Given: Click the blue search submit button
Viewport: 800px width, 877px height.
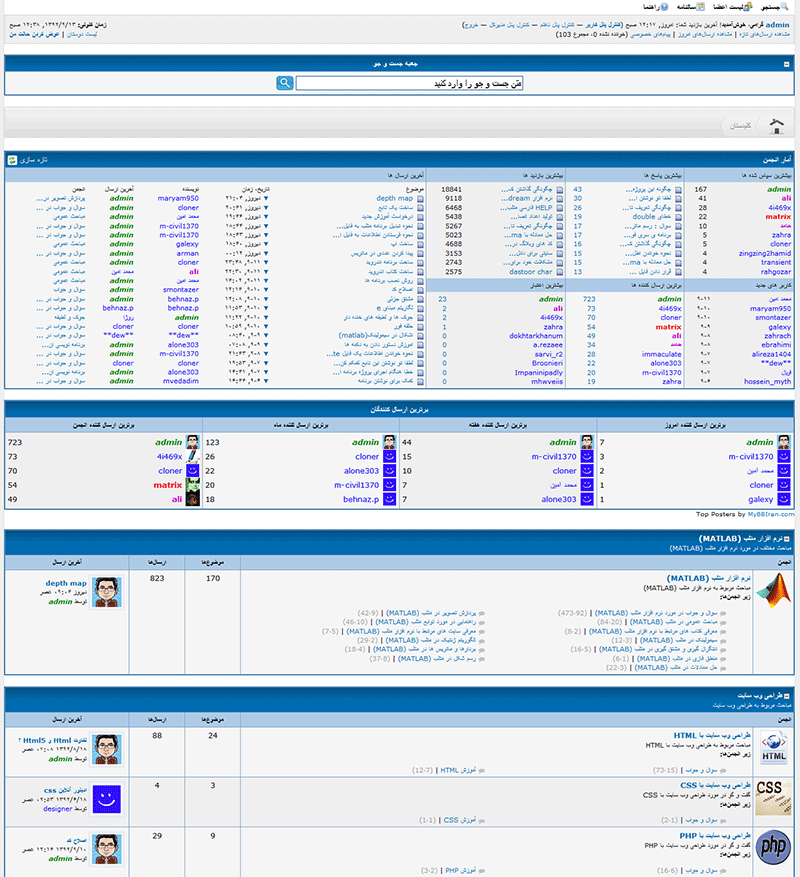Looking at the screenshot, I should (285, 83).
